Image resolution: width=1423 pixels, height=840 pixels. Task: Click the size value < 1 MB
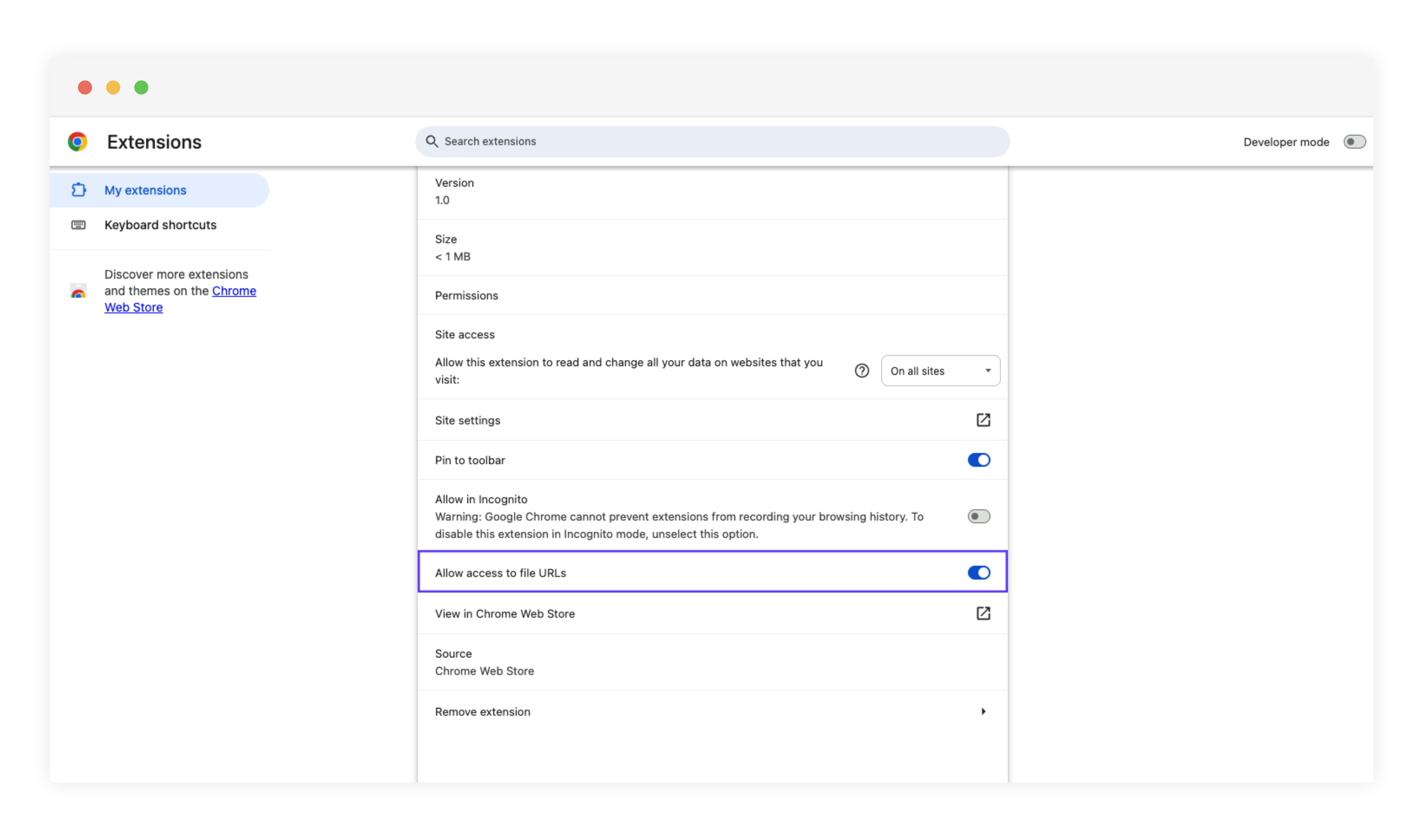tap(453, 257)
